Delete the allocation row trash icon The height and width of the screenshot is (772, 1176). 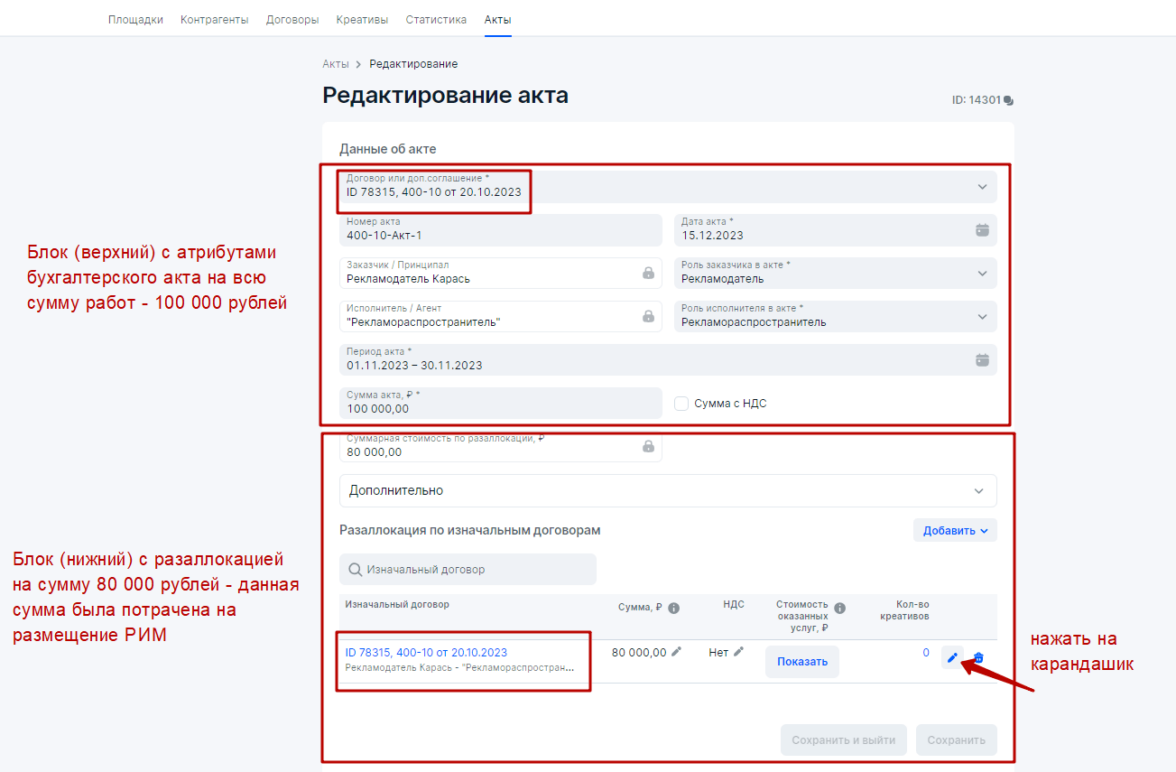click(x=978, y=658)
